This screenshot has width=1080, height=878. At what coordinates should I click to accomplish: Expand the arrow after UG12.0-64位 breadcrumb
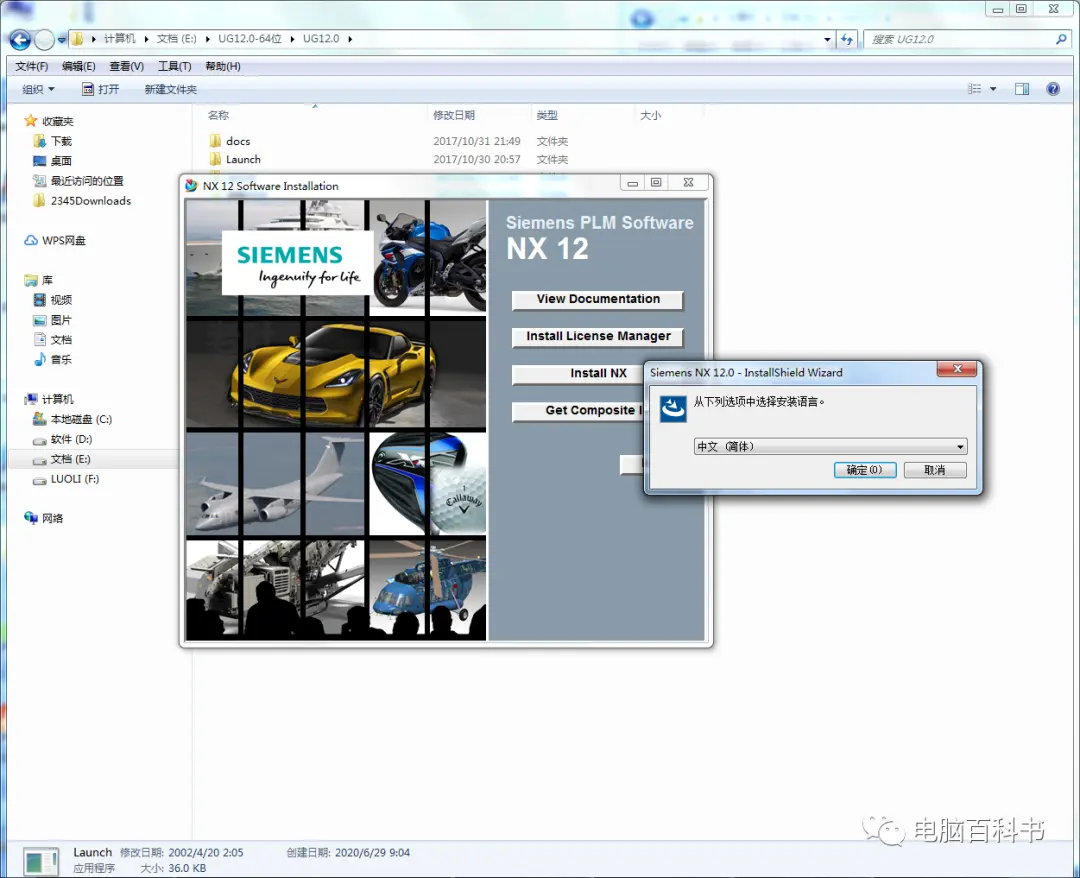(x=292, y=39)
